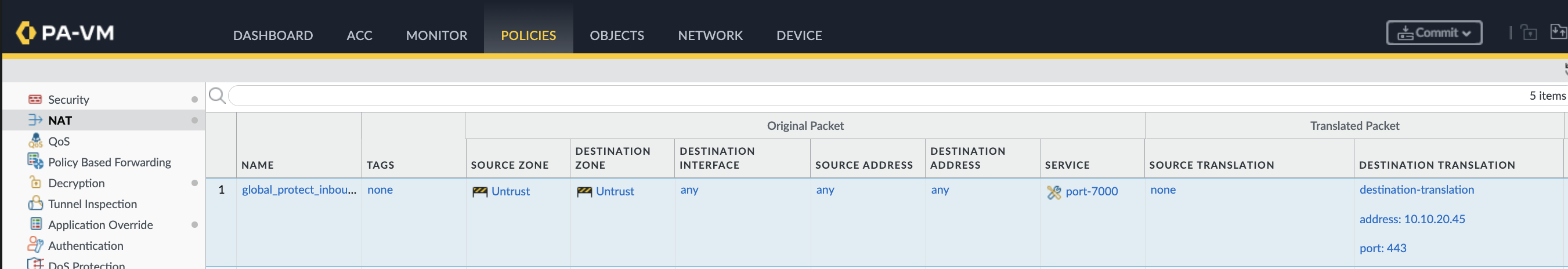The width and height of the screenshot is (1568, 269).
Task: Switch to the Device tab
Action: (x=799, y=35)
